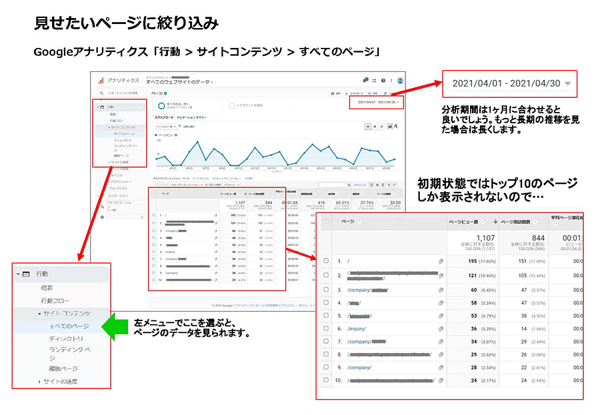Select すべてのページ in the enlarged sidebar menu
Viewport: 600px width, 415px height.
[69, 326]
